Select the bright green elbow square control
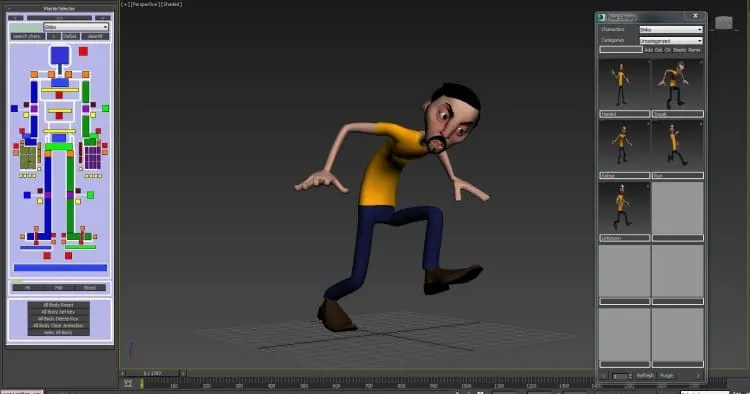This screenshot has width=750, height=394. 105,109
